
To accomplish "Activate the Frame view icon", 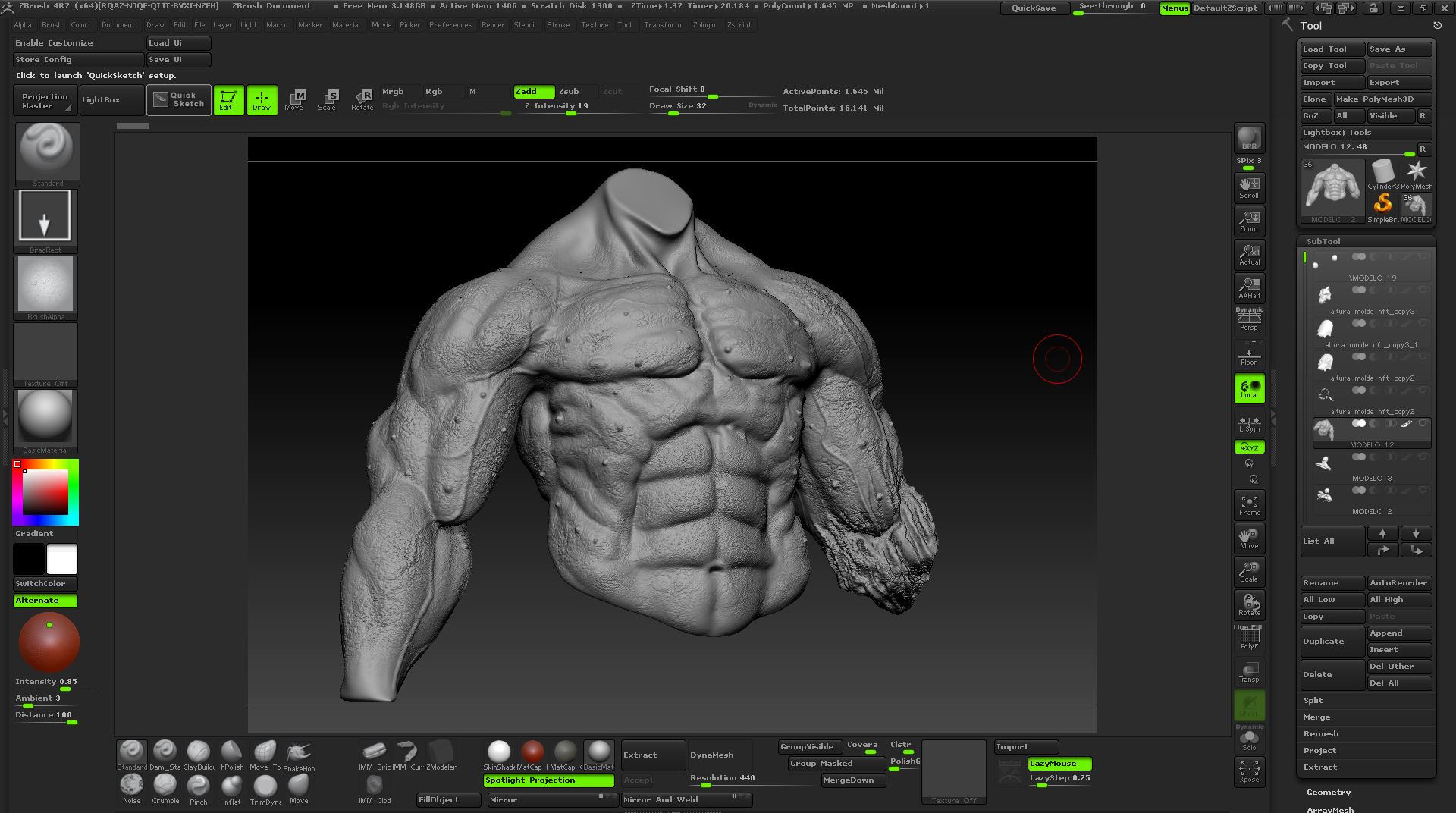I will [x=1249, y=505].
